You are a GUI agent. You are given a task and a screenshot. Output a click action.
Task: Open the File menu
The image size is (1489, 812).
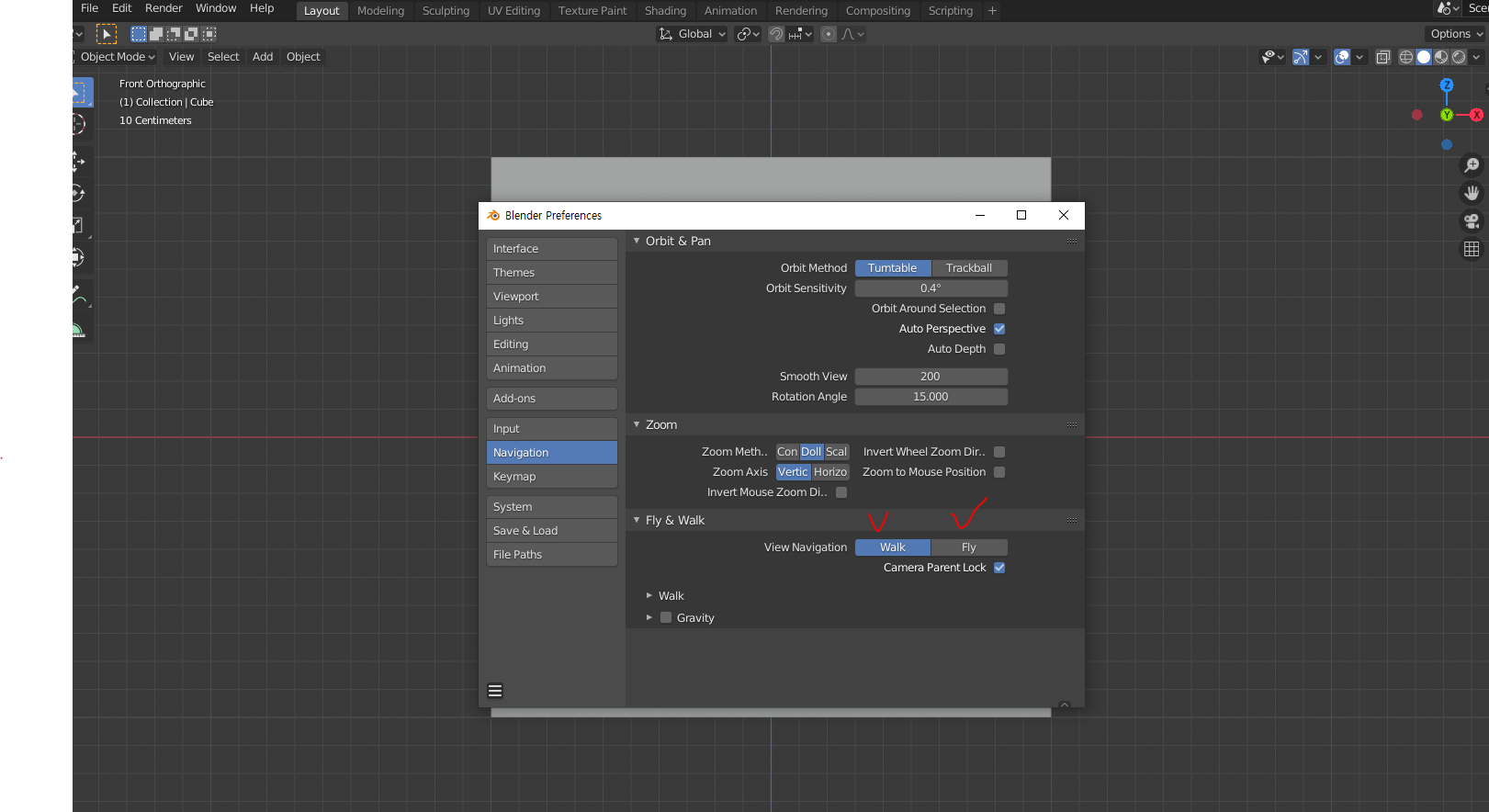(89, 8)
